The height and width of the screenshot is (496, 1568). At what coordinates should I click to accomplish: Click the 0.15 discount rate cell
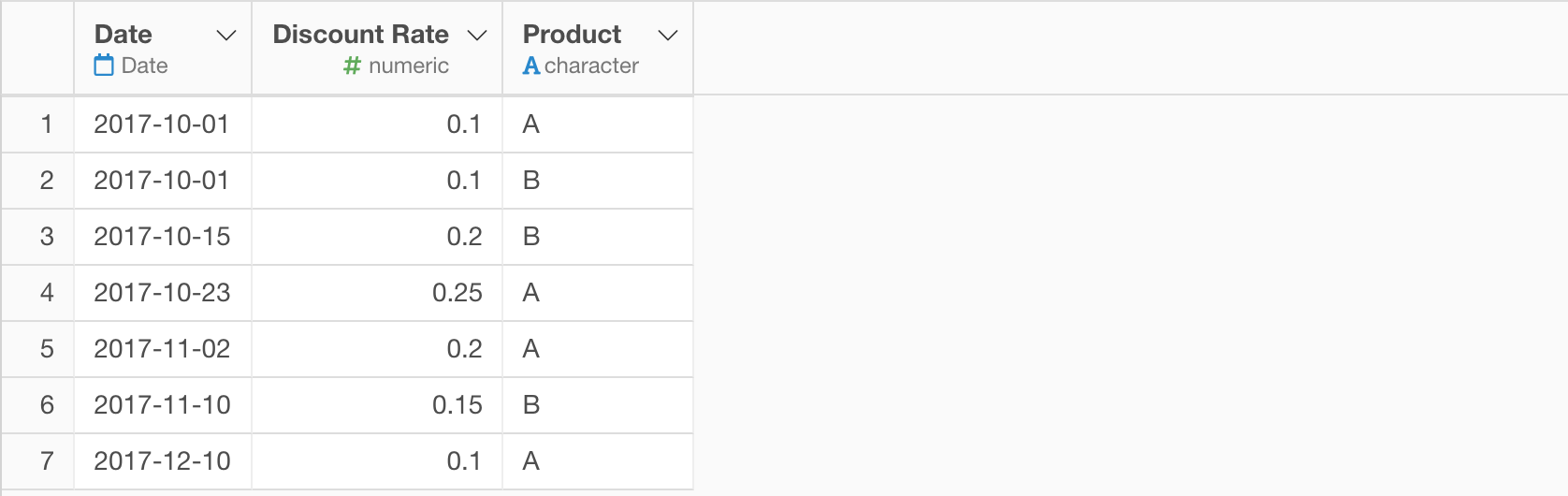[457, 405]
